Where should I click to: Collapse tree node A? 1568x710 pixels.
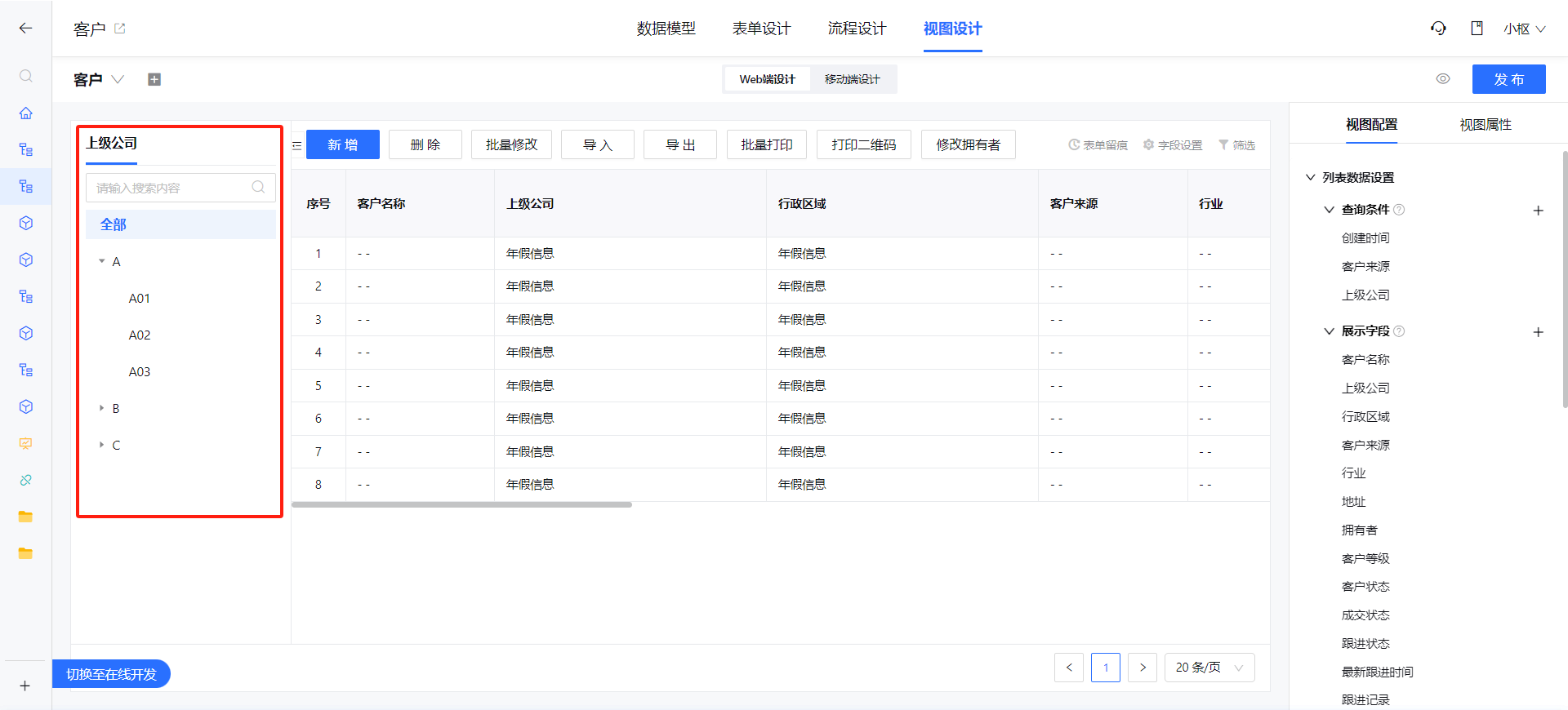tap(101, 261)
